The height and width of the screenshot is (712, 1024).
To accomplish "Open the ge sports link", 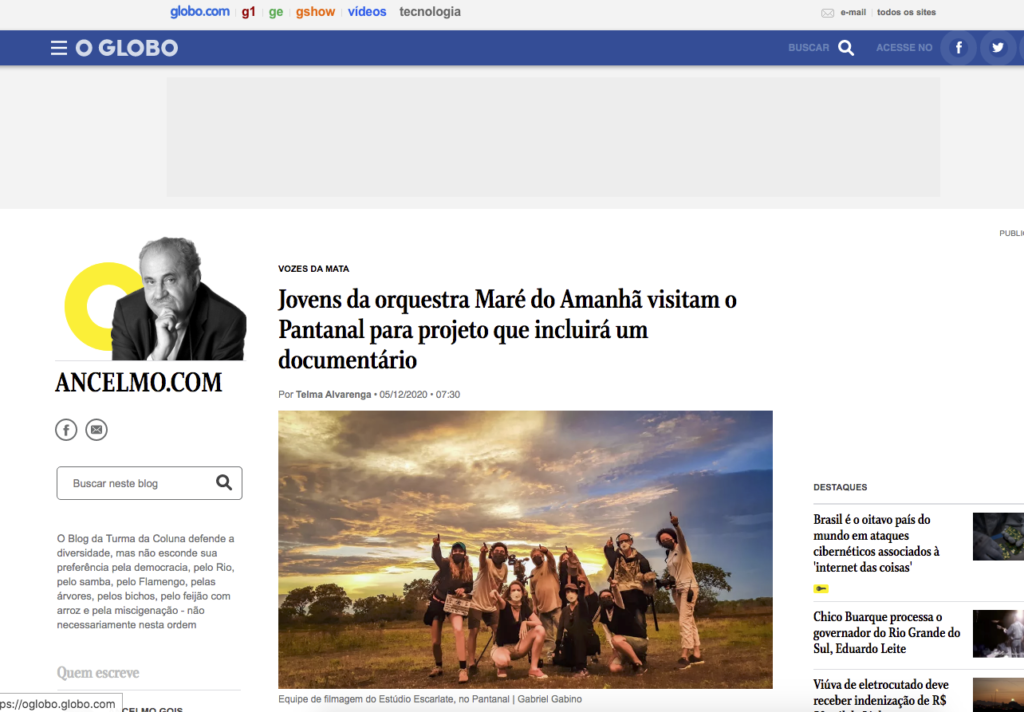I will coord(276,12).
